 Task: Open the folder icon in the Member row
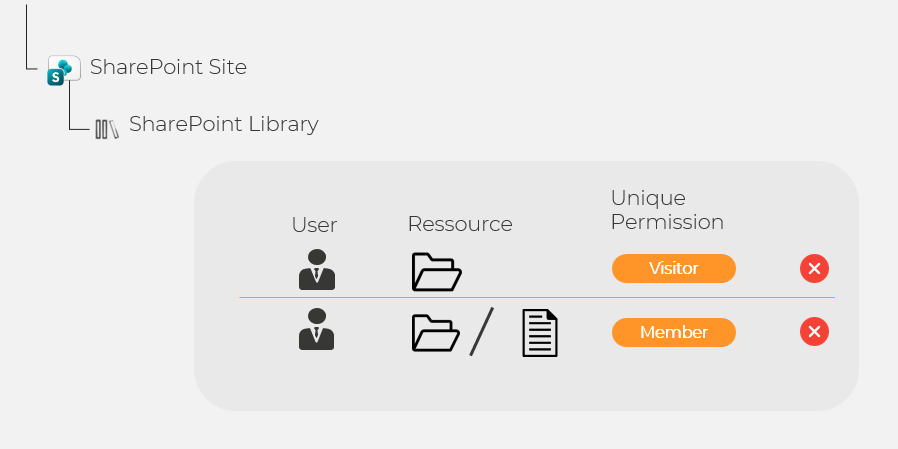tap(436, 332)
